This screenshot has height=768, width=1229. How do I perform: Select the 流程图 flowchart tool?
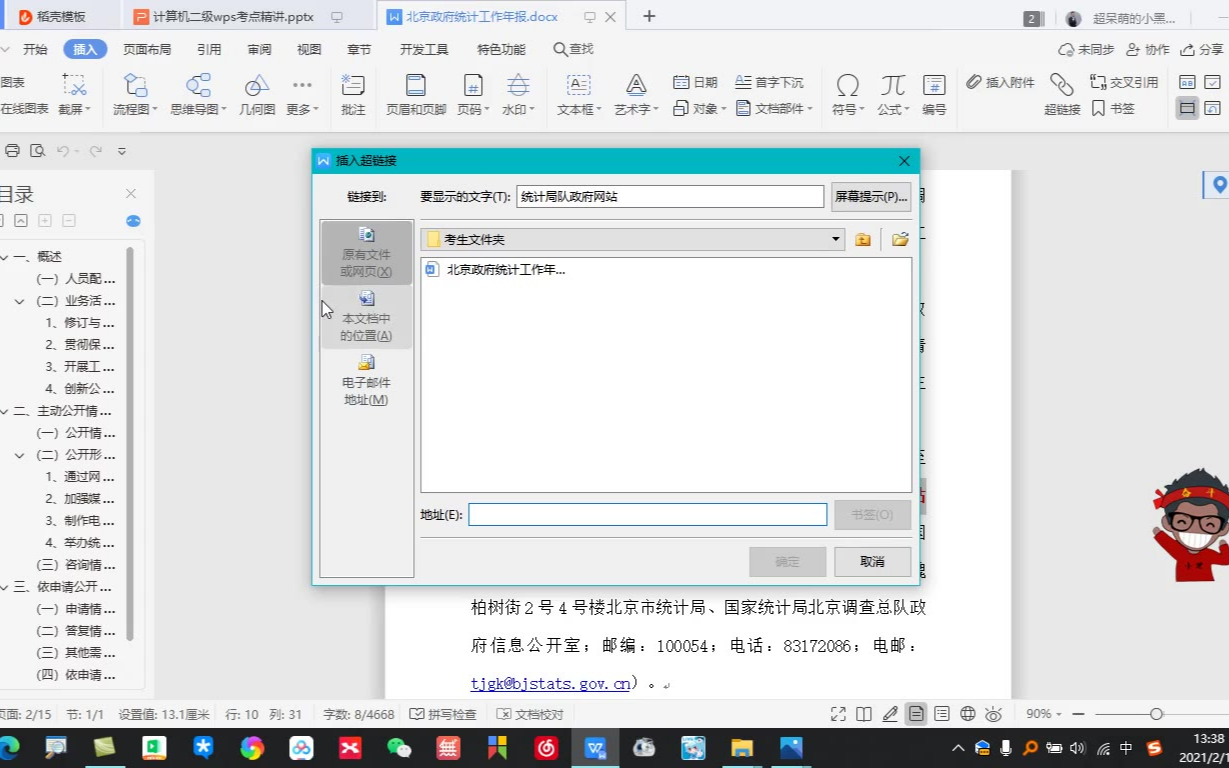click(135, 94)
